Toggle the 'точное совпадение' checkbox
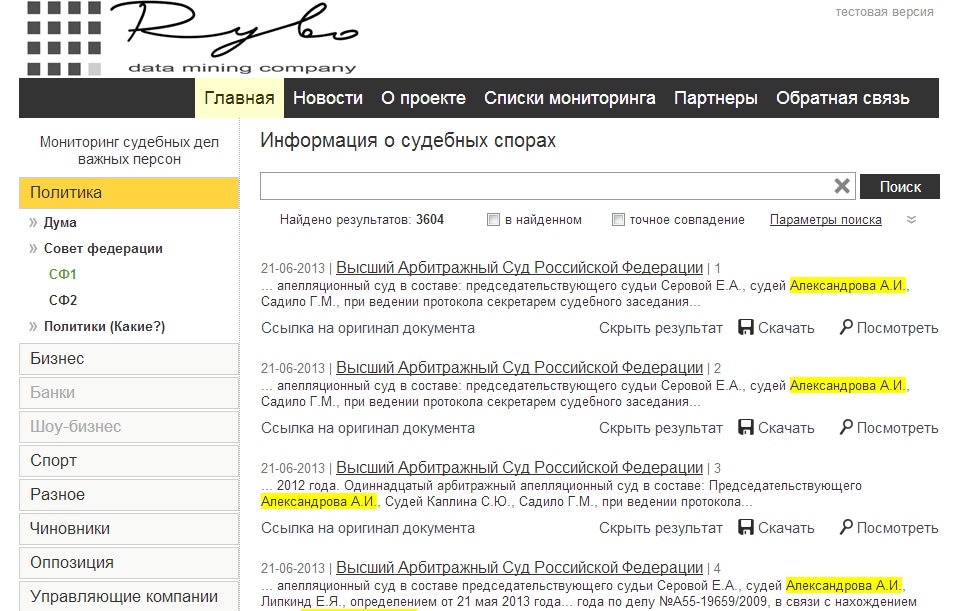Image resolution: width=971 pixels, height=611 pixels. (x=618, y=220)
